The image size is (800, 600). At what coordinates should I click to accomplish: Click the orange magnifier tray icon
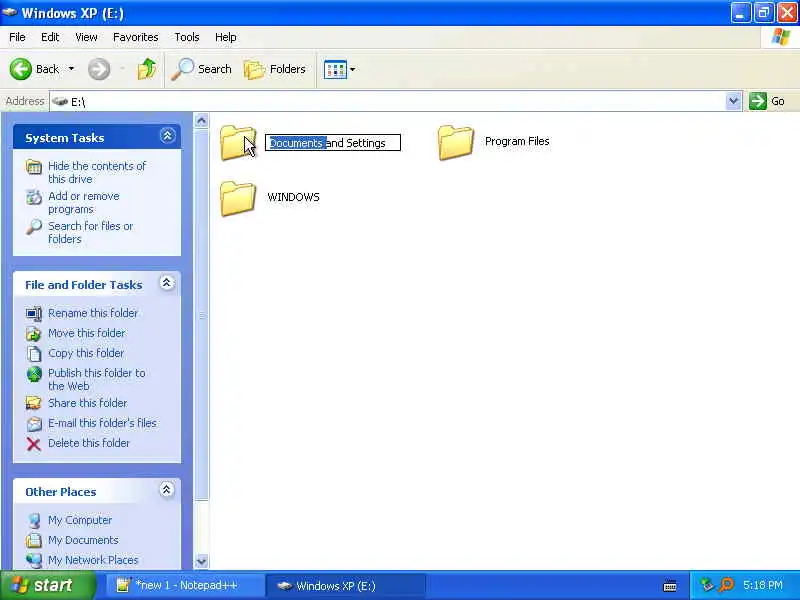coord(726,585)
